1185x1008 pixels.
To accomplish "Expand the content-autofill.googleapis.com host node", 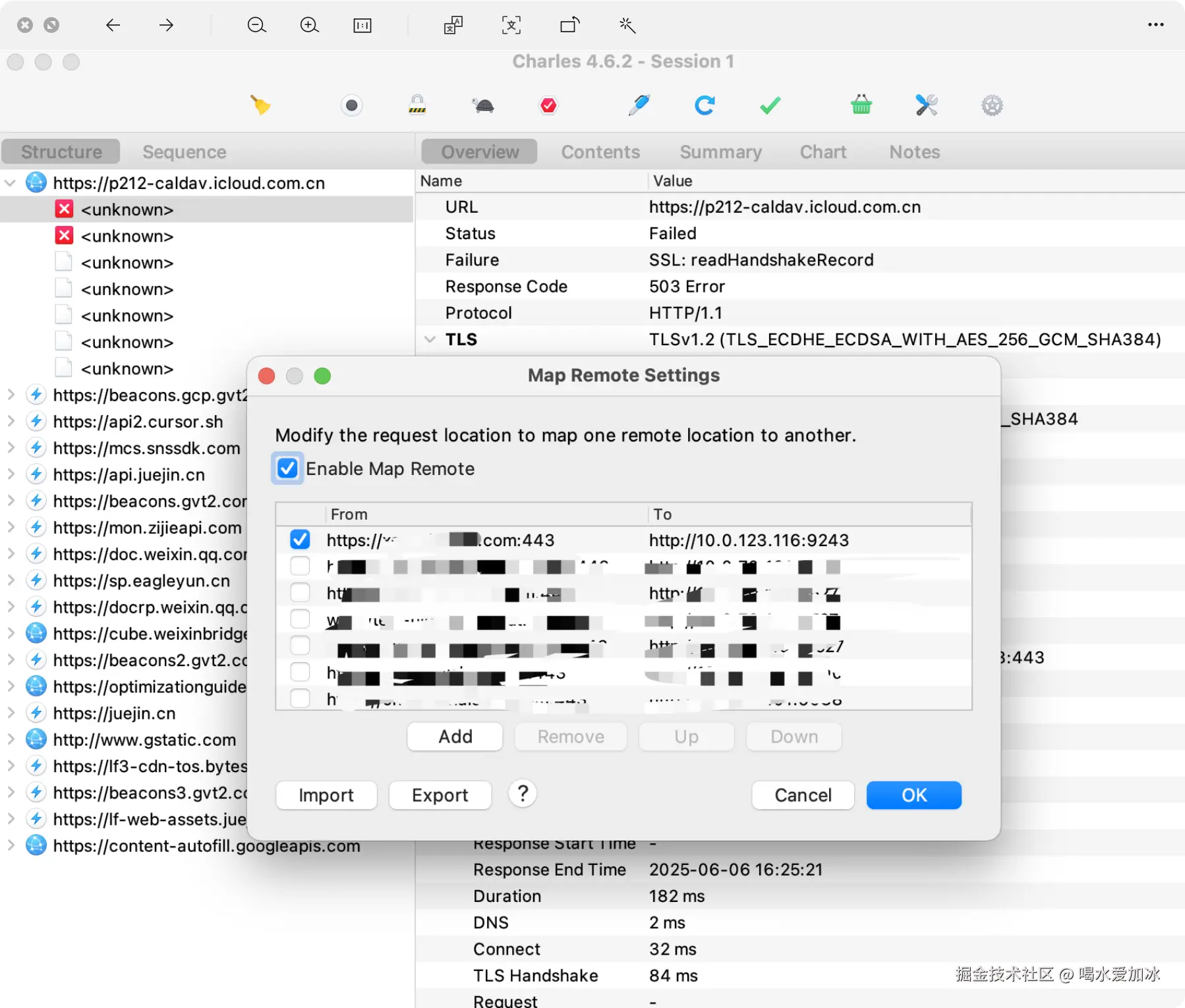I will [11, 845].
